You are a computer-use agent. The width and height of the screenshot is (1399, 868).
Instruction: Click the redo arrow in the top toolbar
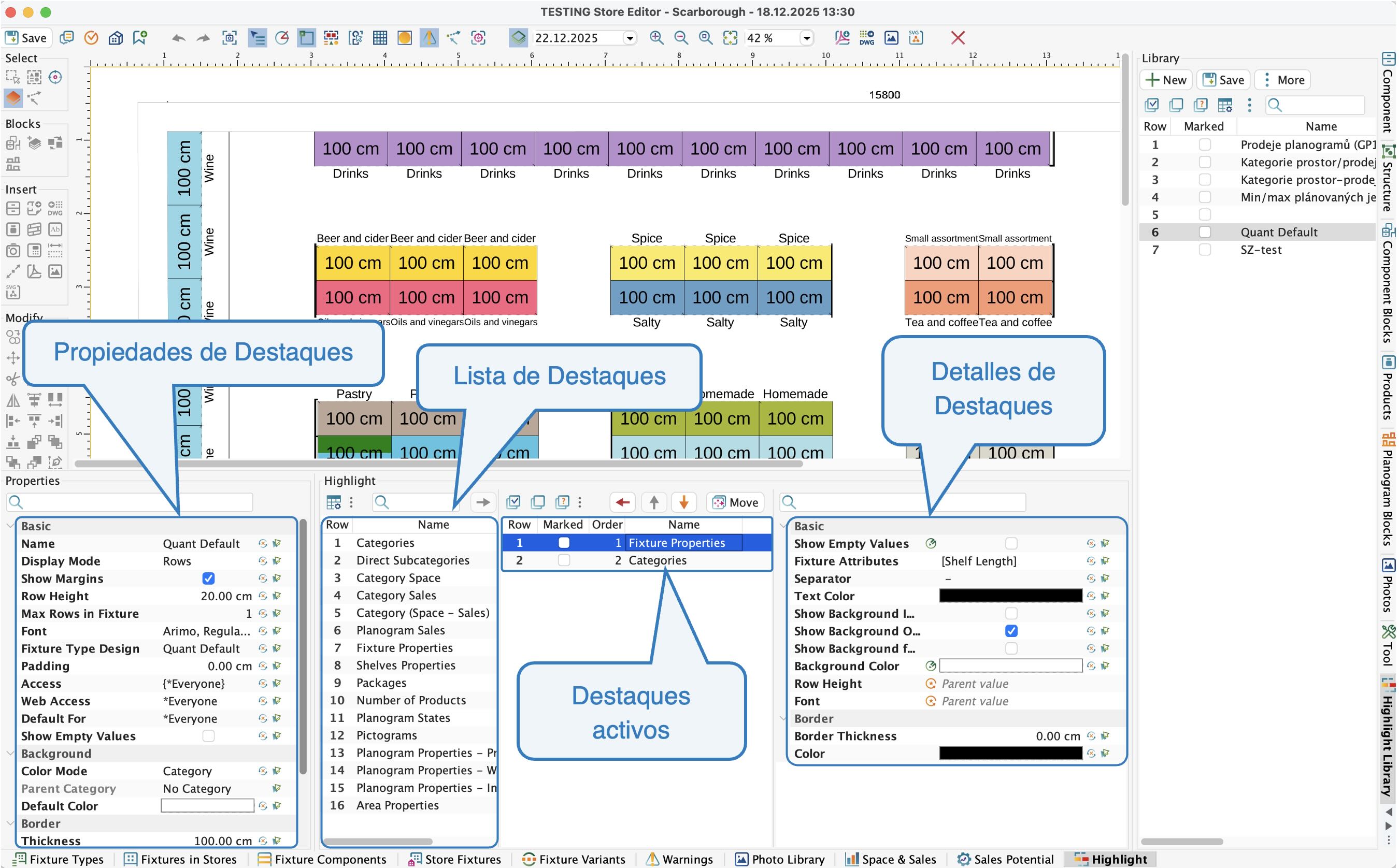pos(203,38)
